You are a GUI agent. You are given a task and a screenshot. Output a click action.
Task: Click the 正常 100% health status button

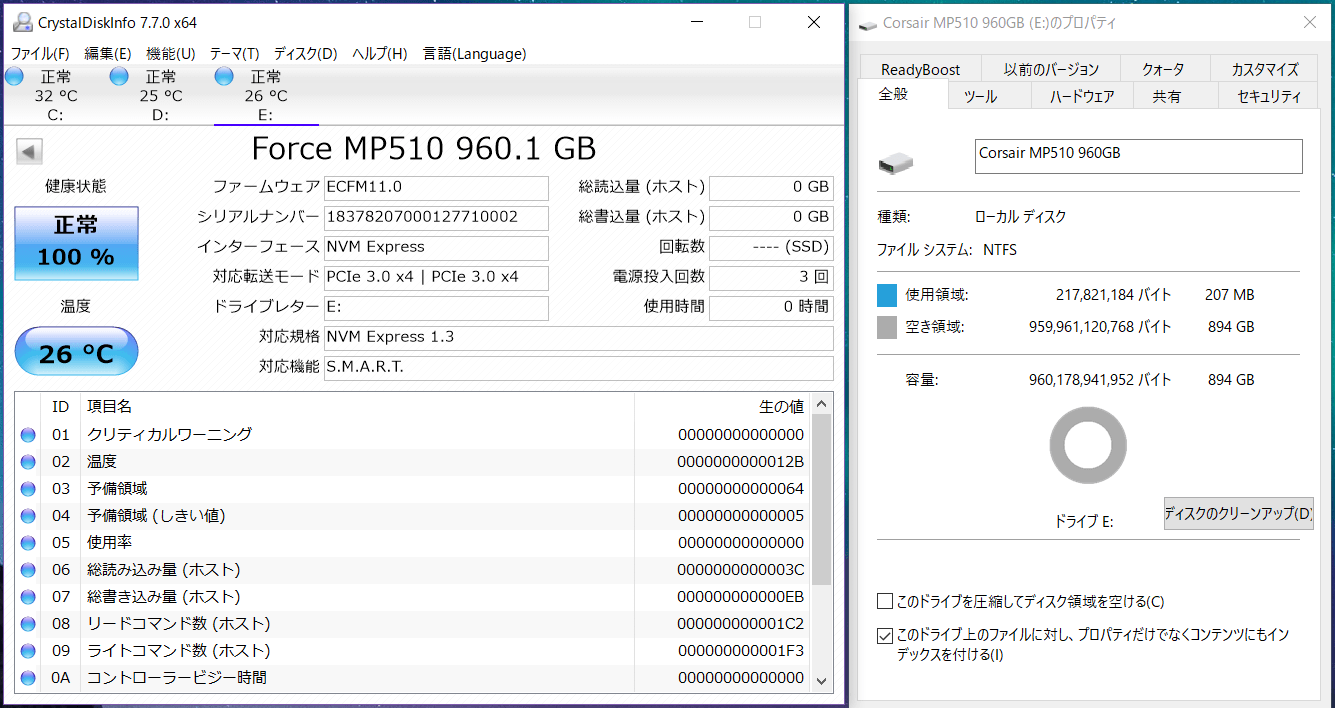(76, 243)
